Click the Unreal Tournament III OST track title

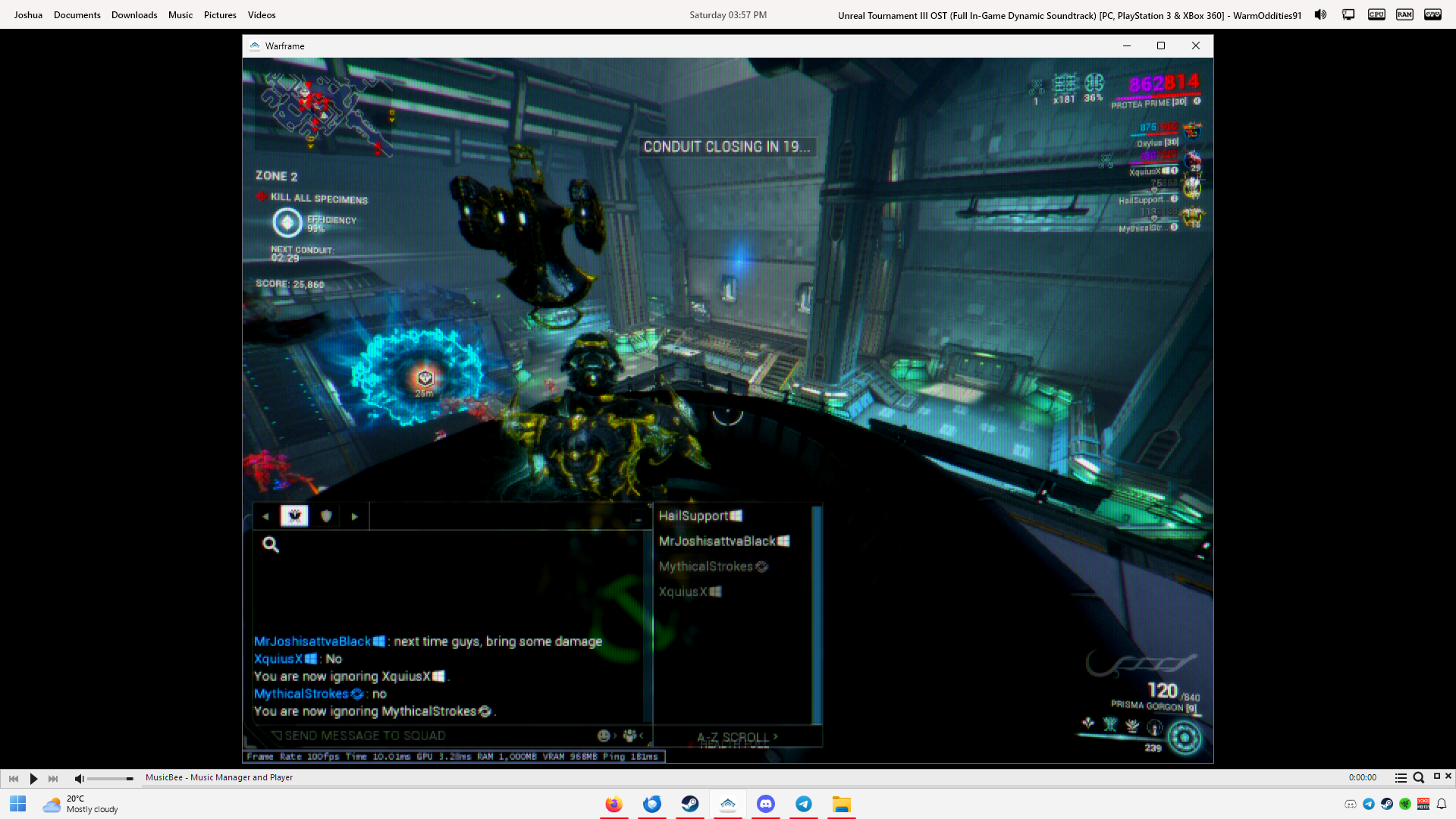(x=1069, y=15)
